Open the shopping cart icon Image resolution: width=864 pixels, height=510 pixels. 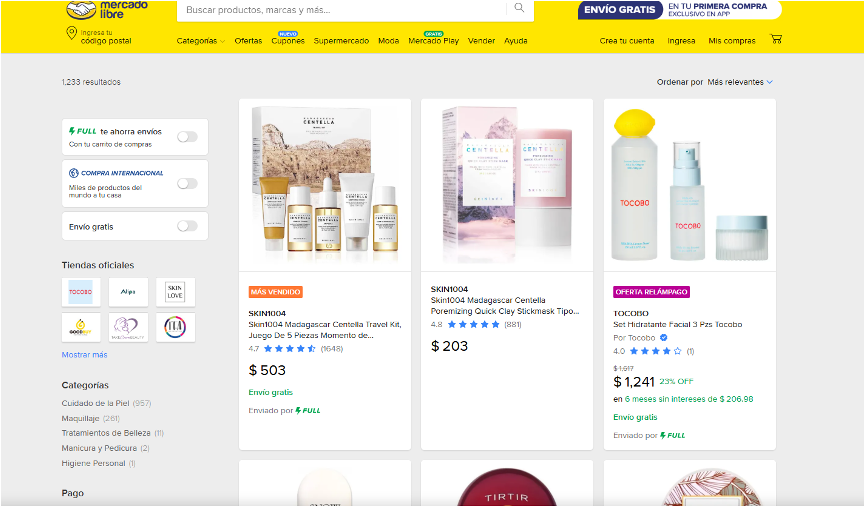click(776, 39)
